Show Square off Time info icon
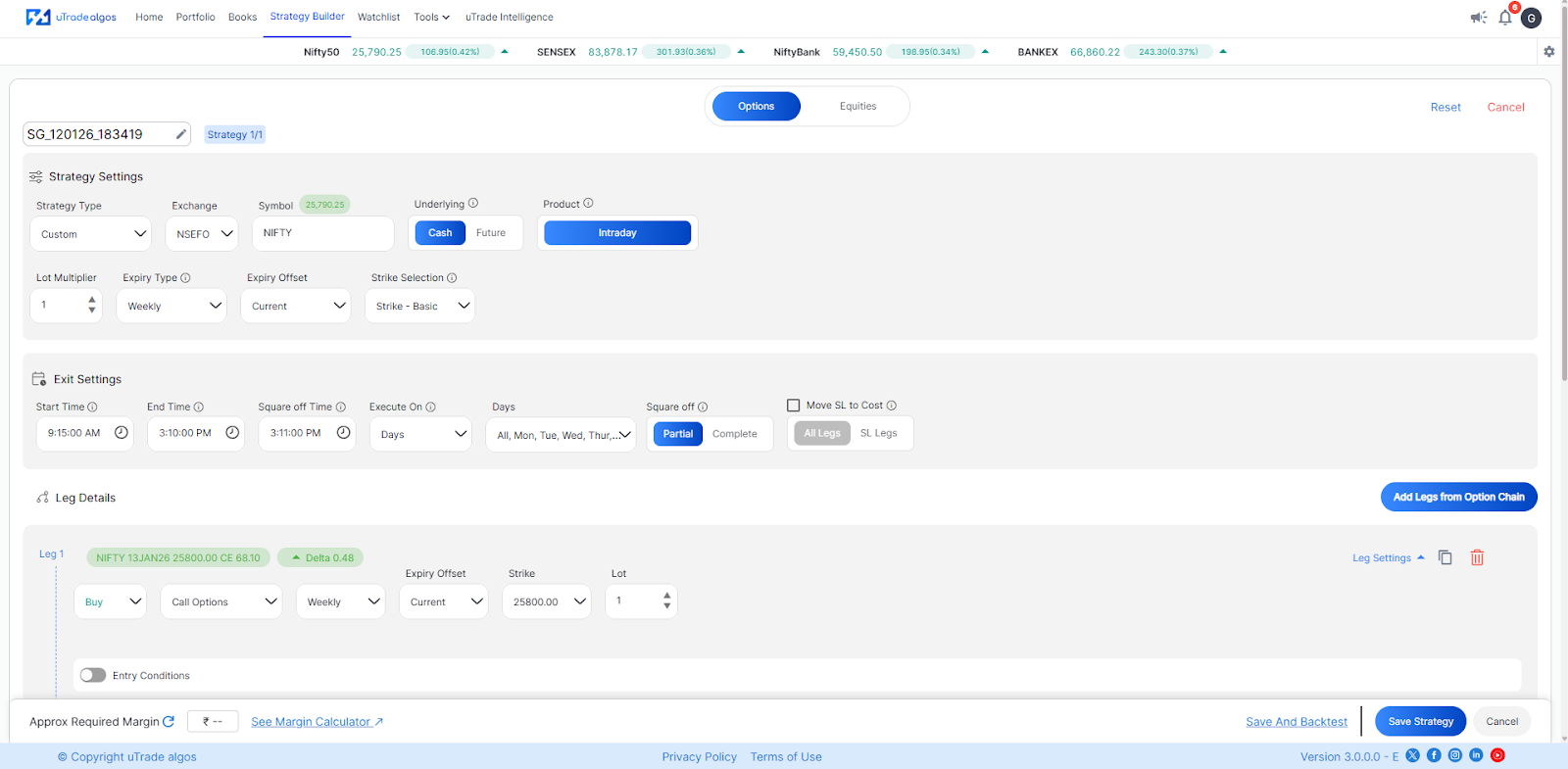Screen dimensions: 1568x769 pyautogui.click(x=341, y=408)
